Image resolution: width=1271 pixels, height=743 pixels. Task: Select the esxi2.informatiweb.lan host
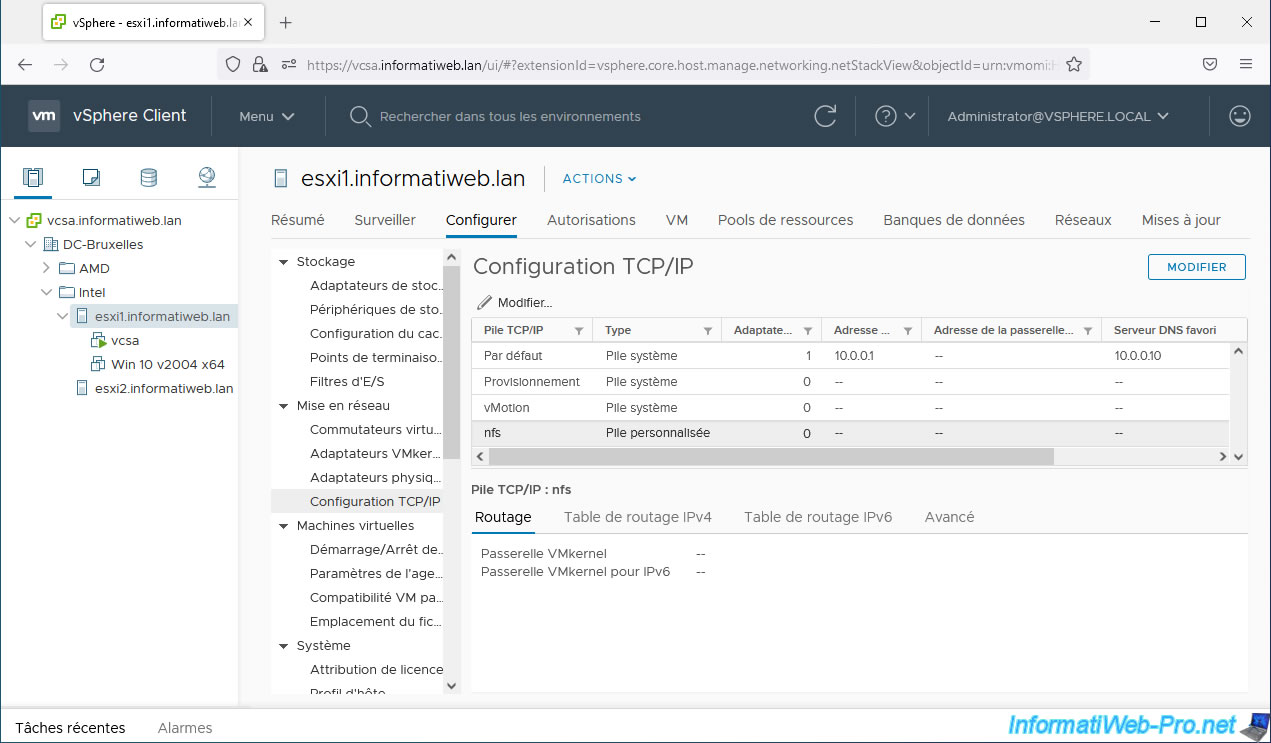(164, 388)
